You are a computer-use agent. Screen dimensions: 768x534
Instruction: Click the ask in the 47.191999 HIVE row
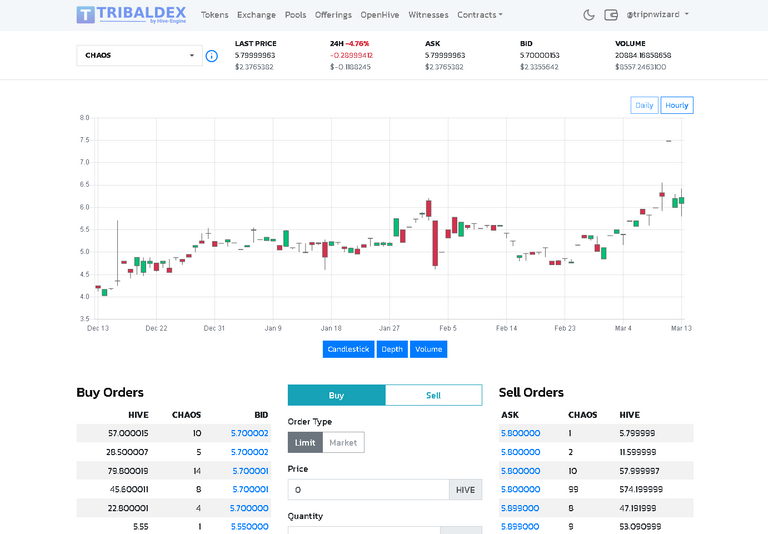point(520,508)
